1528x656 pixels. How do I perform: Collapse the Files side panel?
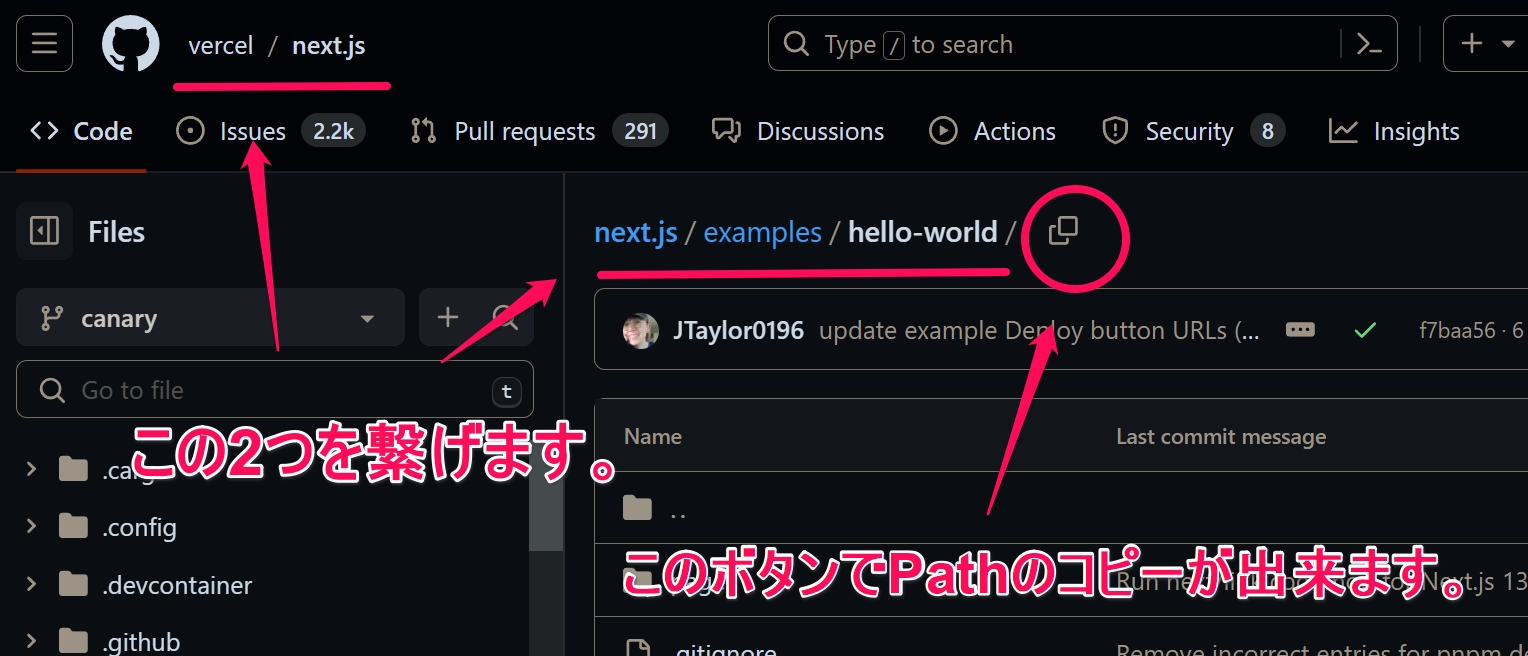click(x=44, y=231)
